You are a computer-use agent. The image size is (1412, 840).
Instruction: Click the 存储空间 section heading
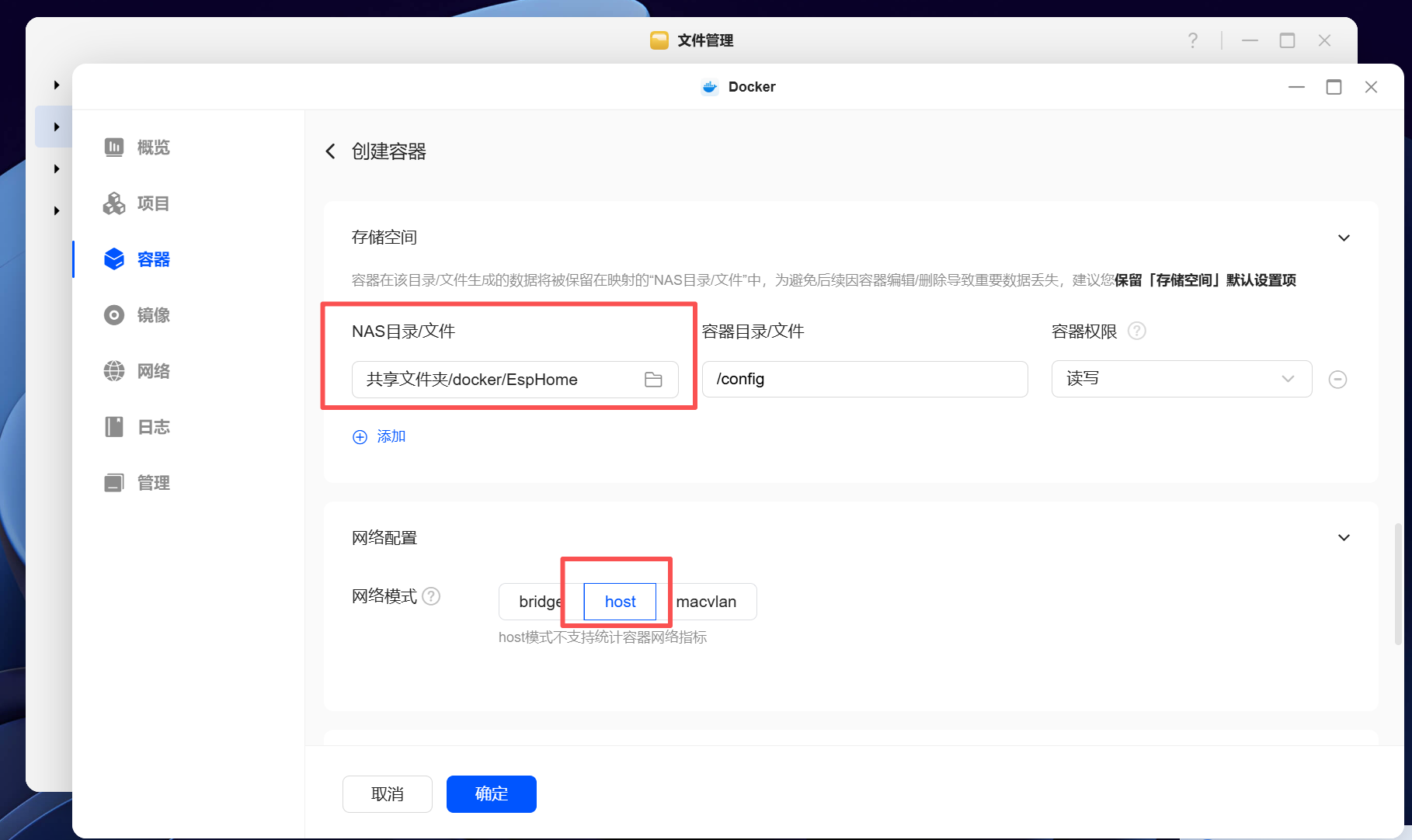click(x=384, y=238)
